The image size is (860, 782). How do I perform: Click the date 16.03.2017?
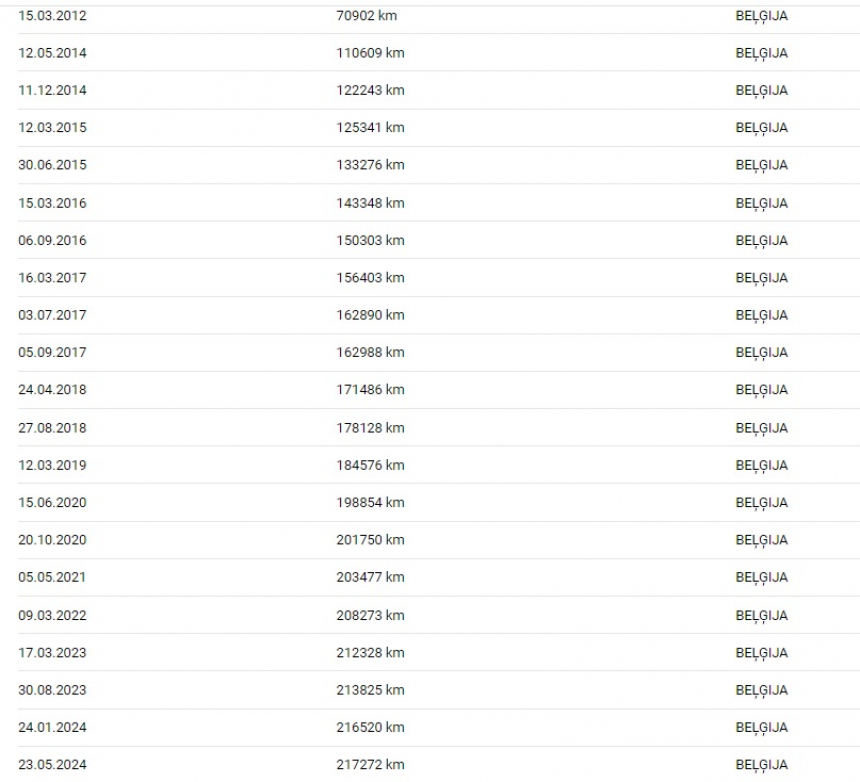(52, 278)
